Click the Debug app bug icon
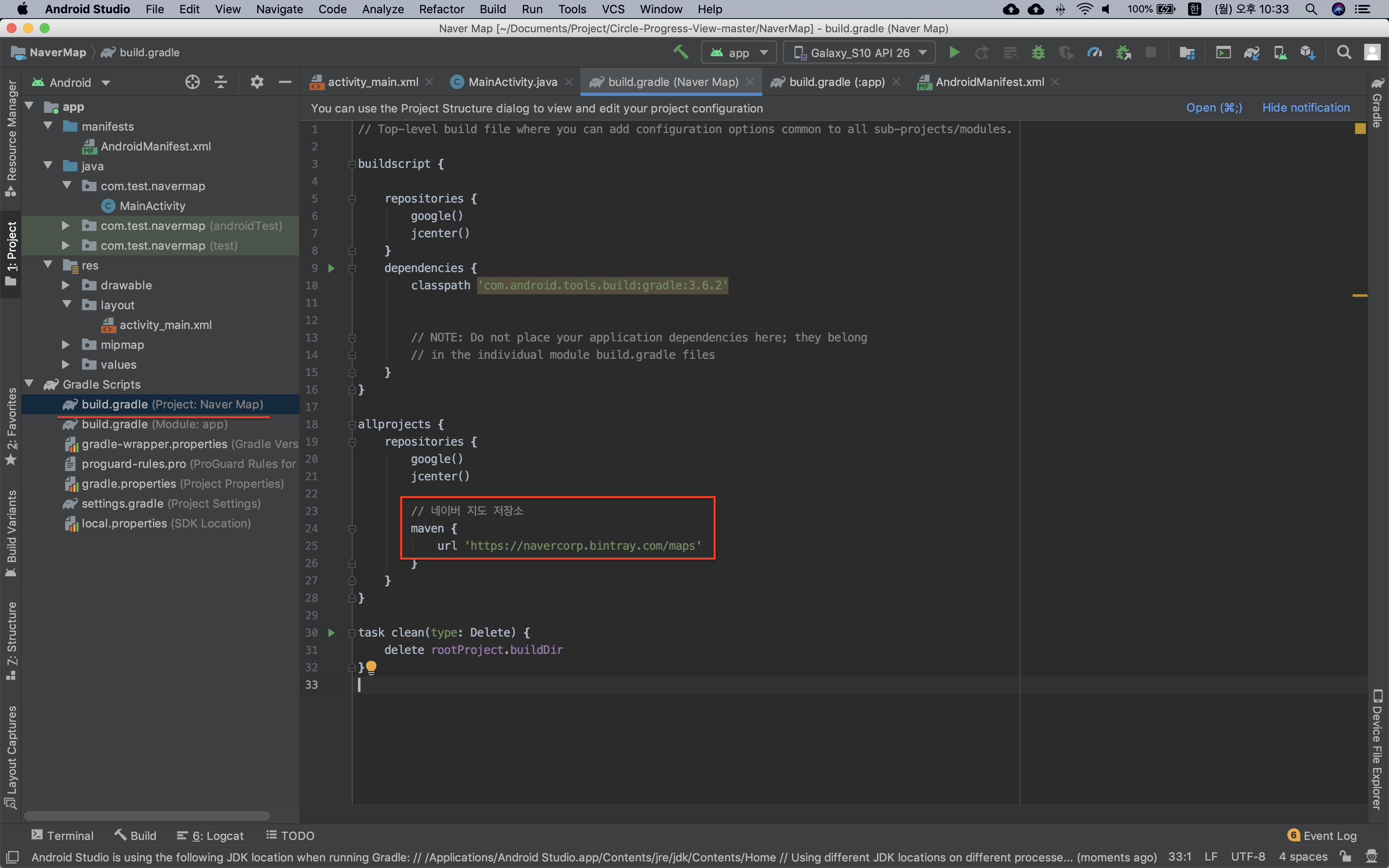 (x=1038, y=53)
